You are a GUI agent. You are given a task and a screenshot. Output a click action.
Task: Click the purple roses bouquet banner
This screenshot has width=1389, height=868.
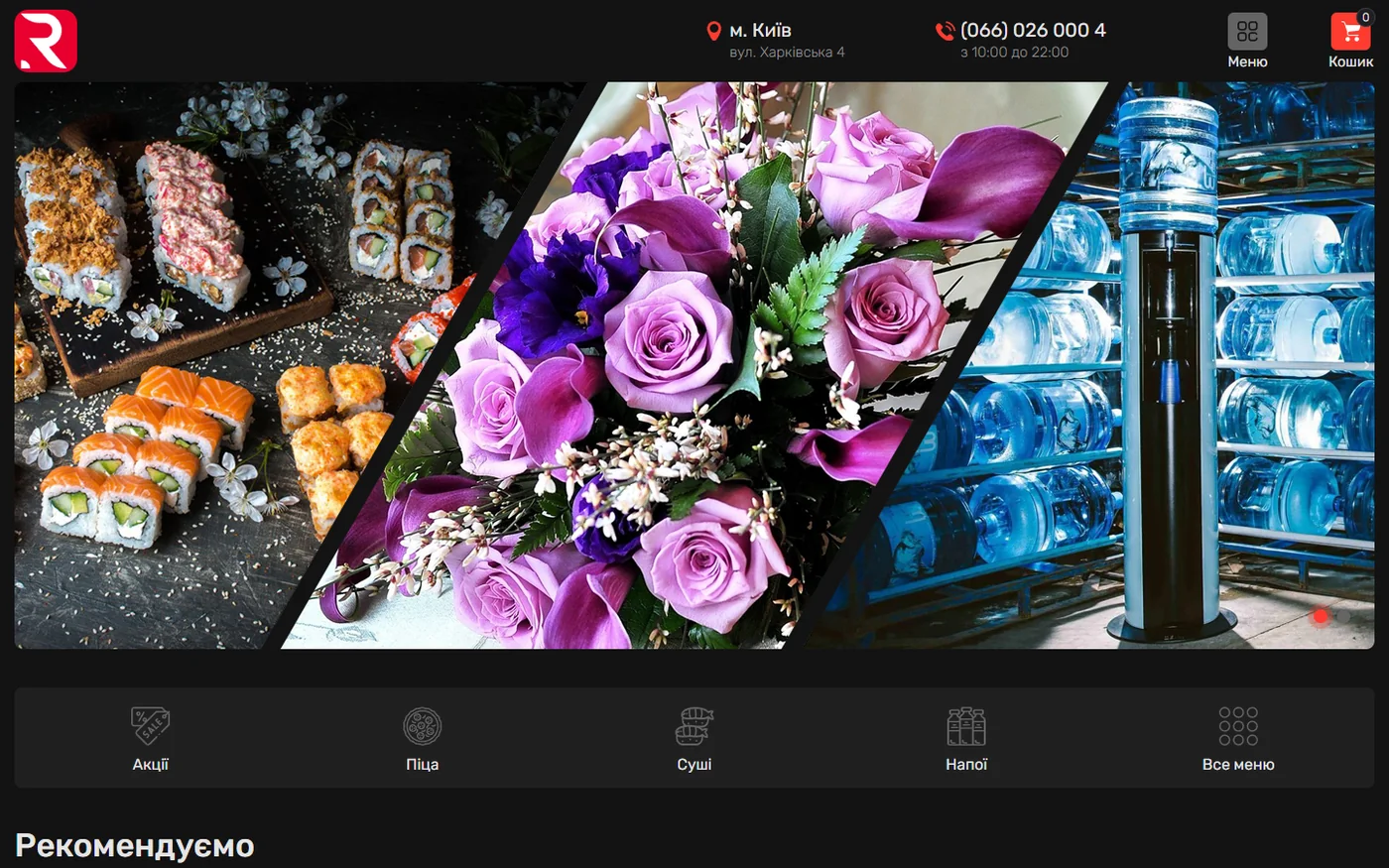tap(694, 367)
